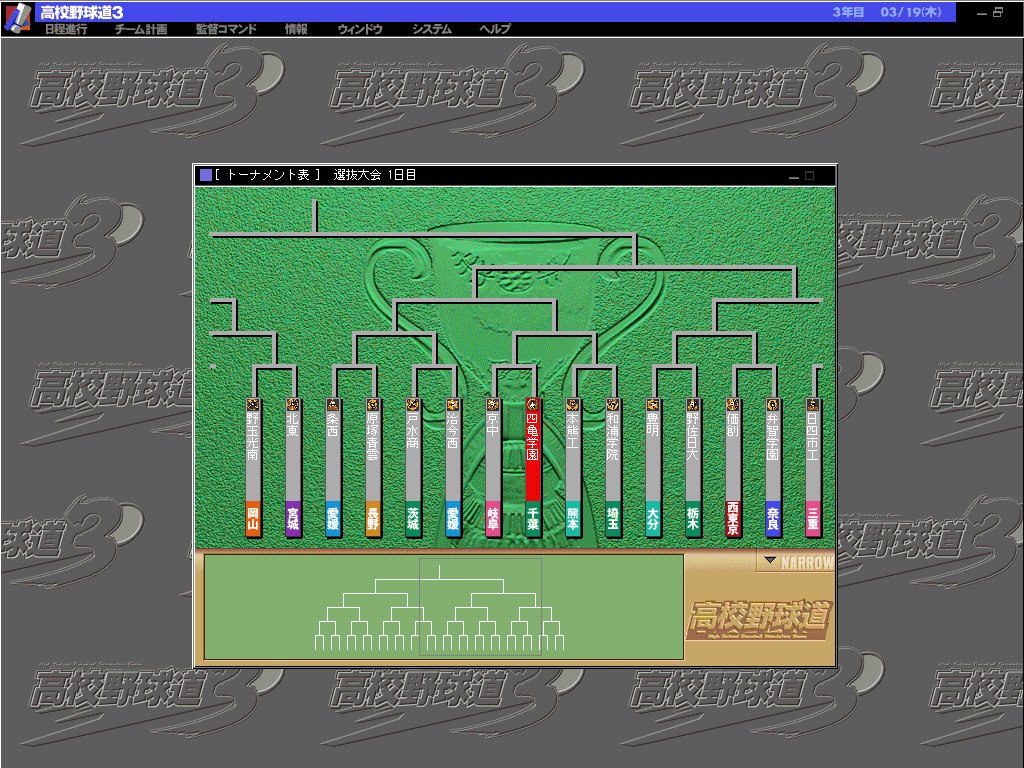Open the システム menu
Viewport: 1024px width, 768px height.
click(x=432, y=29)
